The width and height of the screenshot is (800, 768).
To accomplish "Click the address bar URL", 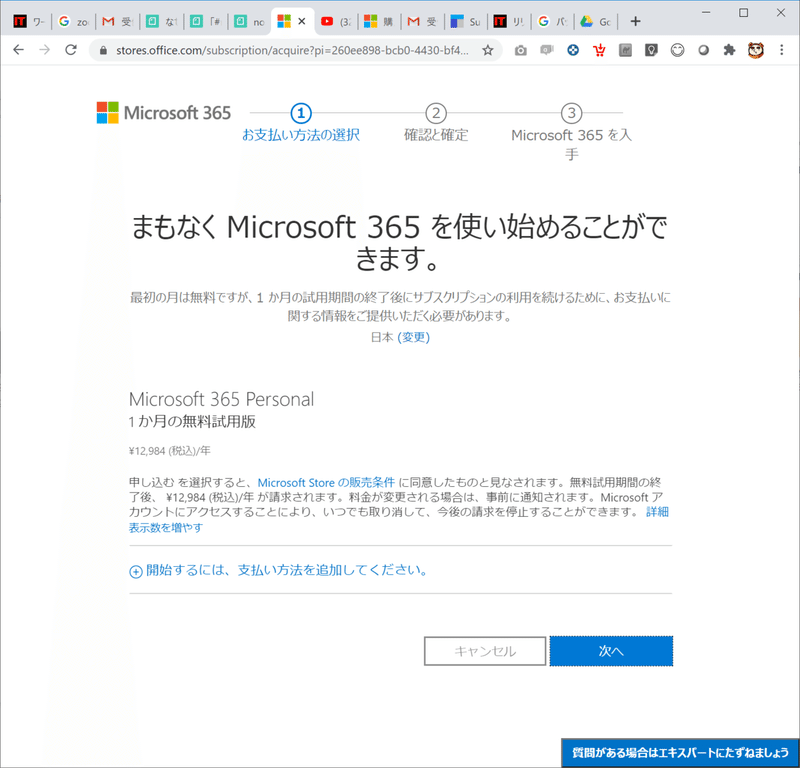I will 292,50.
